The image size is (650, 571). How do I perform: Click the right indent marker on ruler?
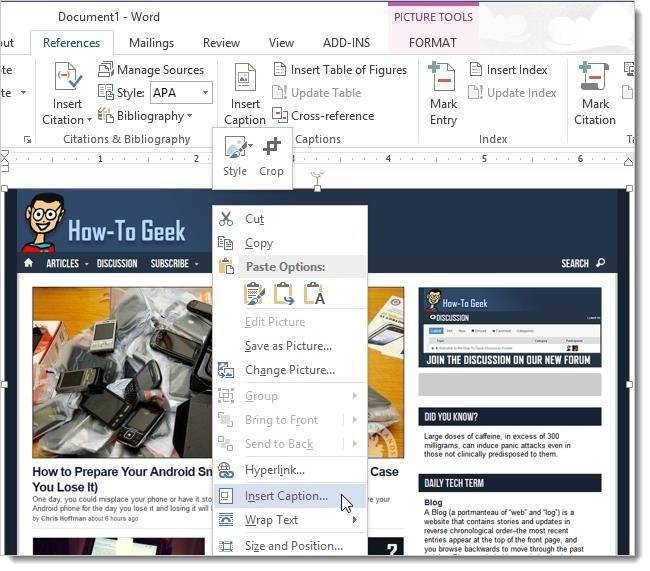click(628, 161)
